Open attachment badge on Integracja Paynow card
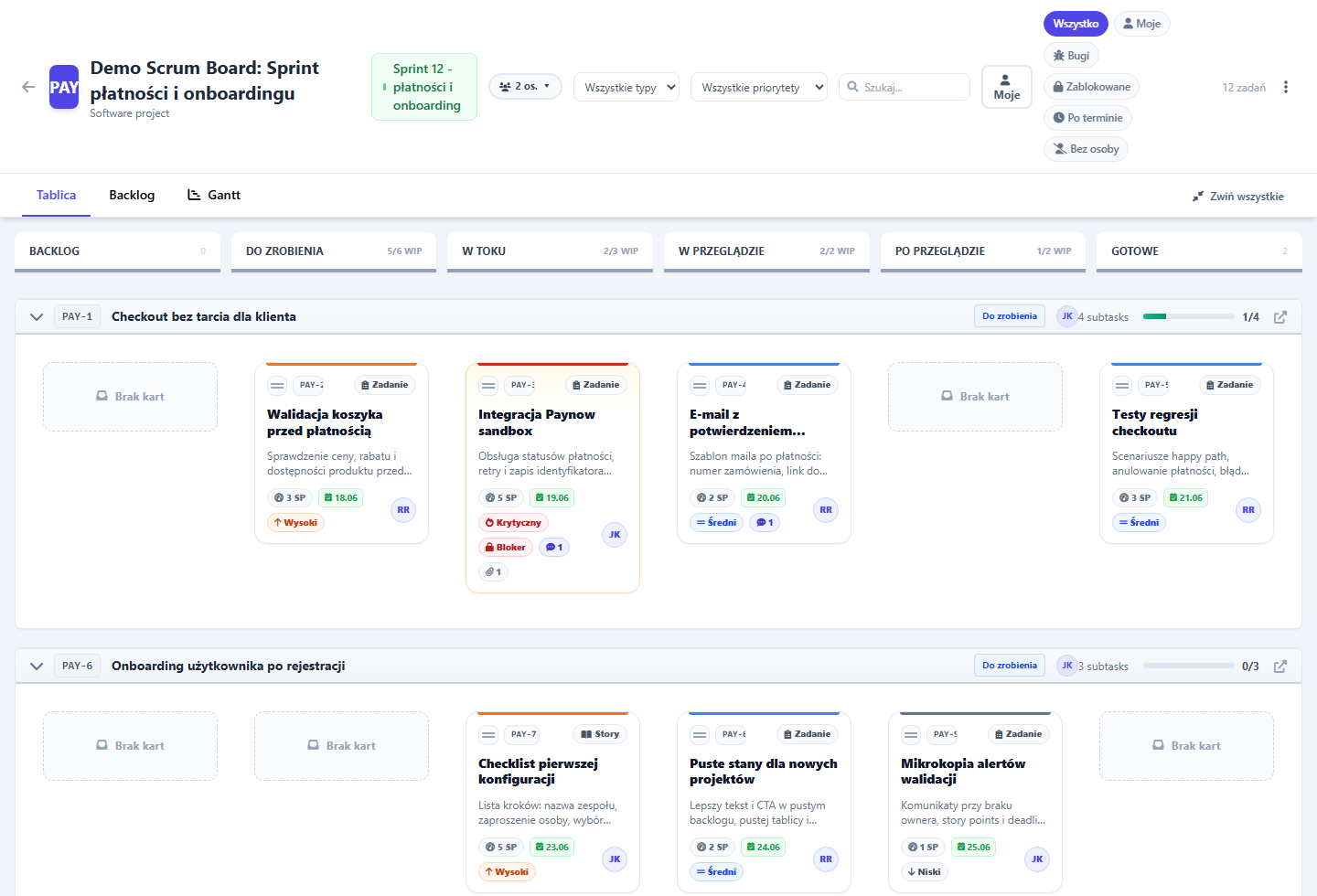Screen dimensions: 1317x896 tap(493, 572)
